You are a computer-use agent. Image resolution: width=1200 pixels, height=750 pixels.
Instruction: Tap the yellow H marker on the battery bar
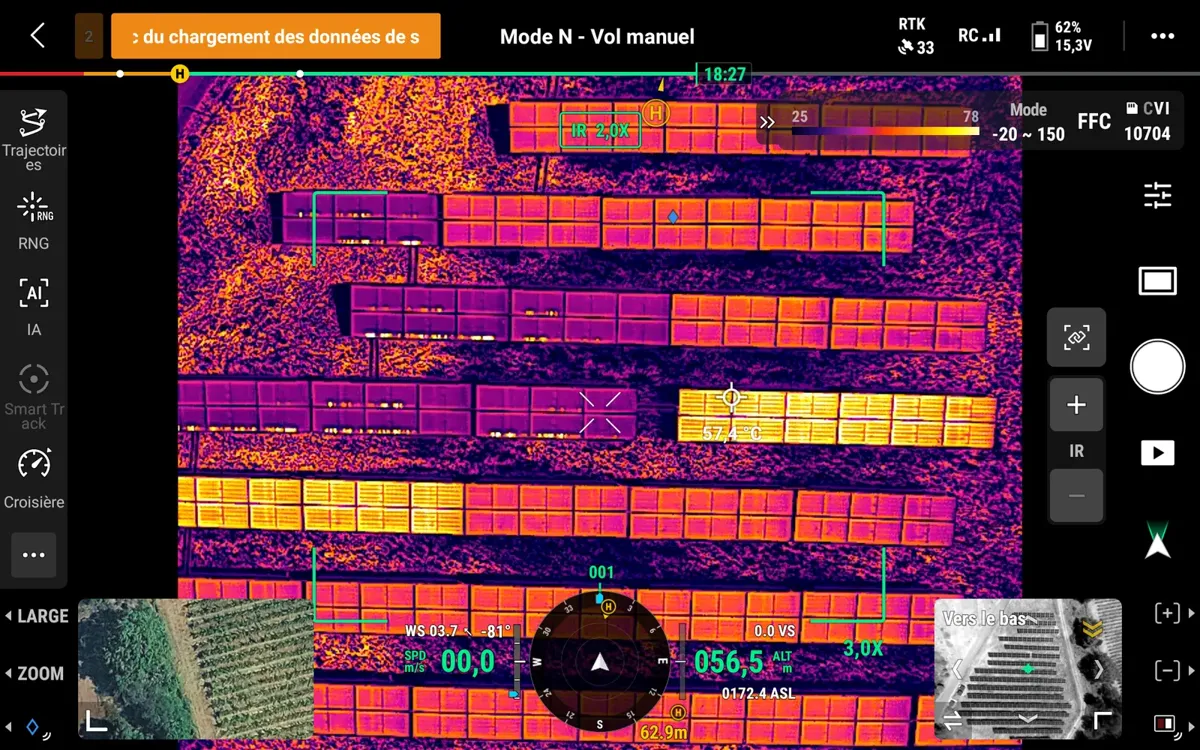[179, 74]
